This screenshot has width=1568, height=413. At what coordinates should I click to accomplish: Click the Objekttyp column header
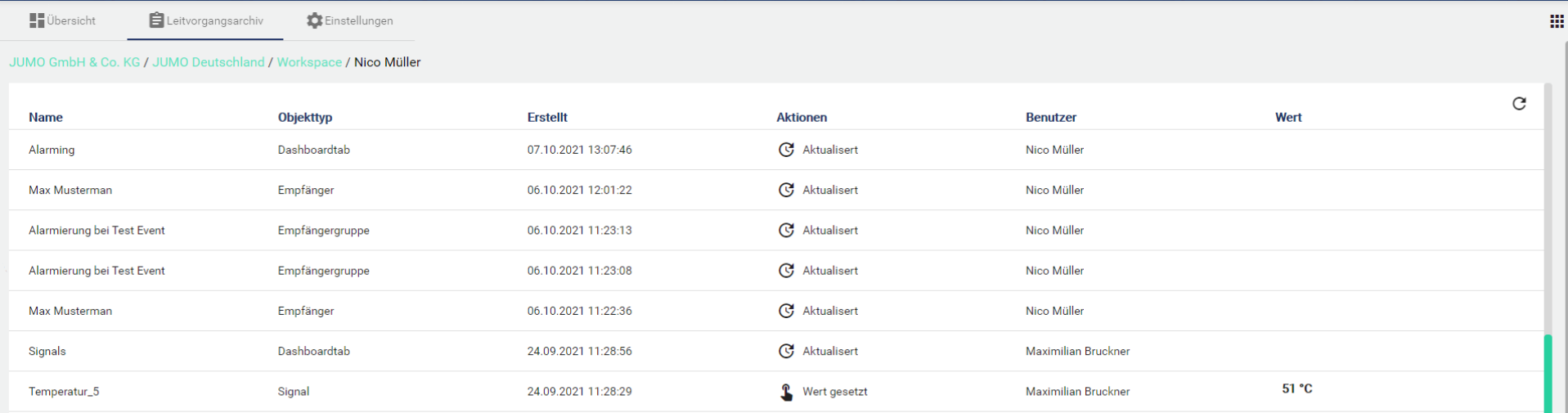[x=305, y=117]
